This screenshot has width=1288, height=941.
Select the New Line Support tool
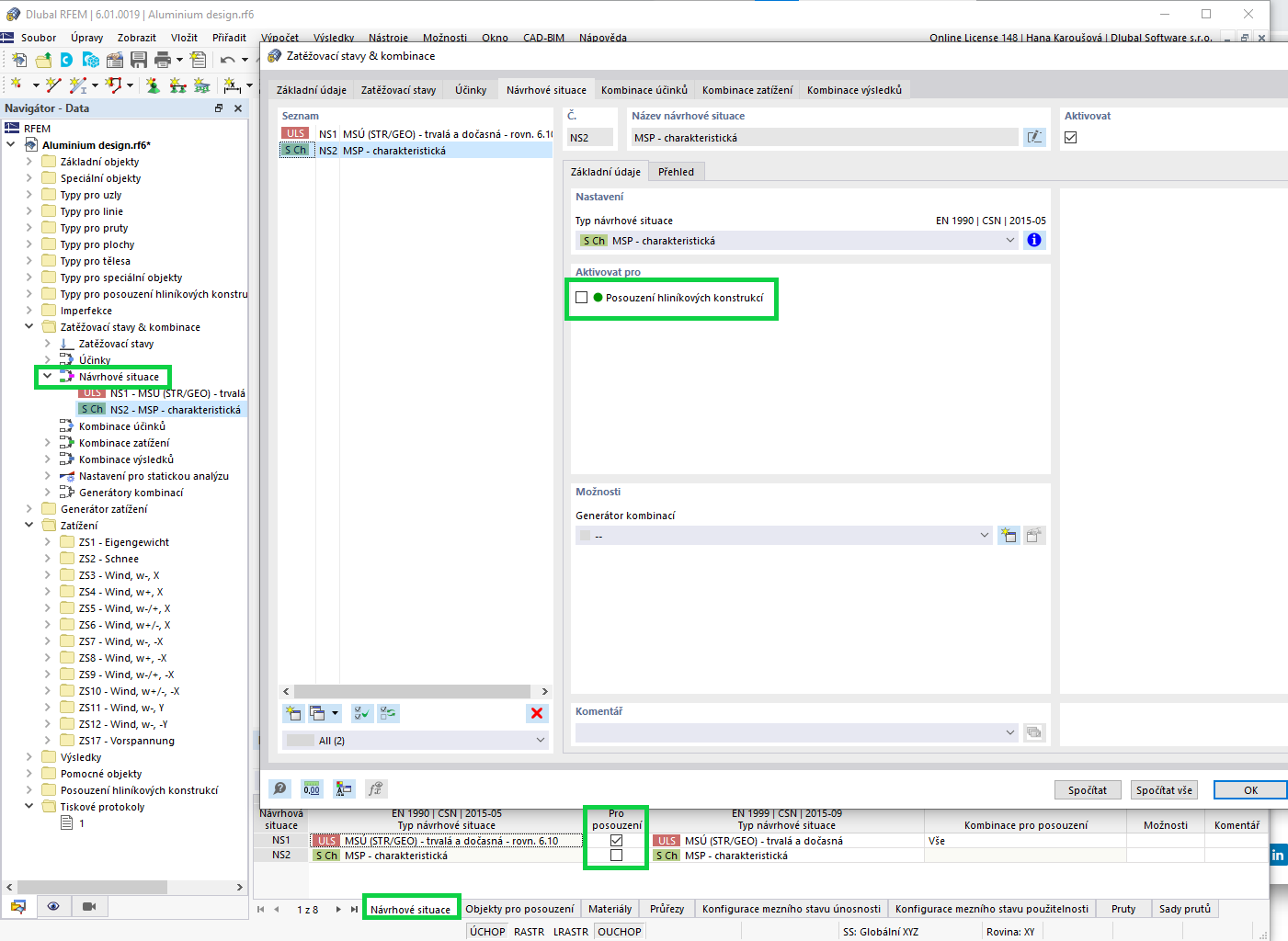coord(177,85)
